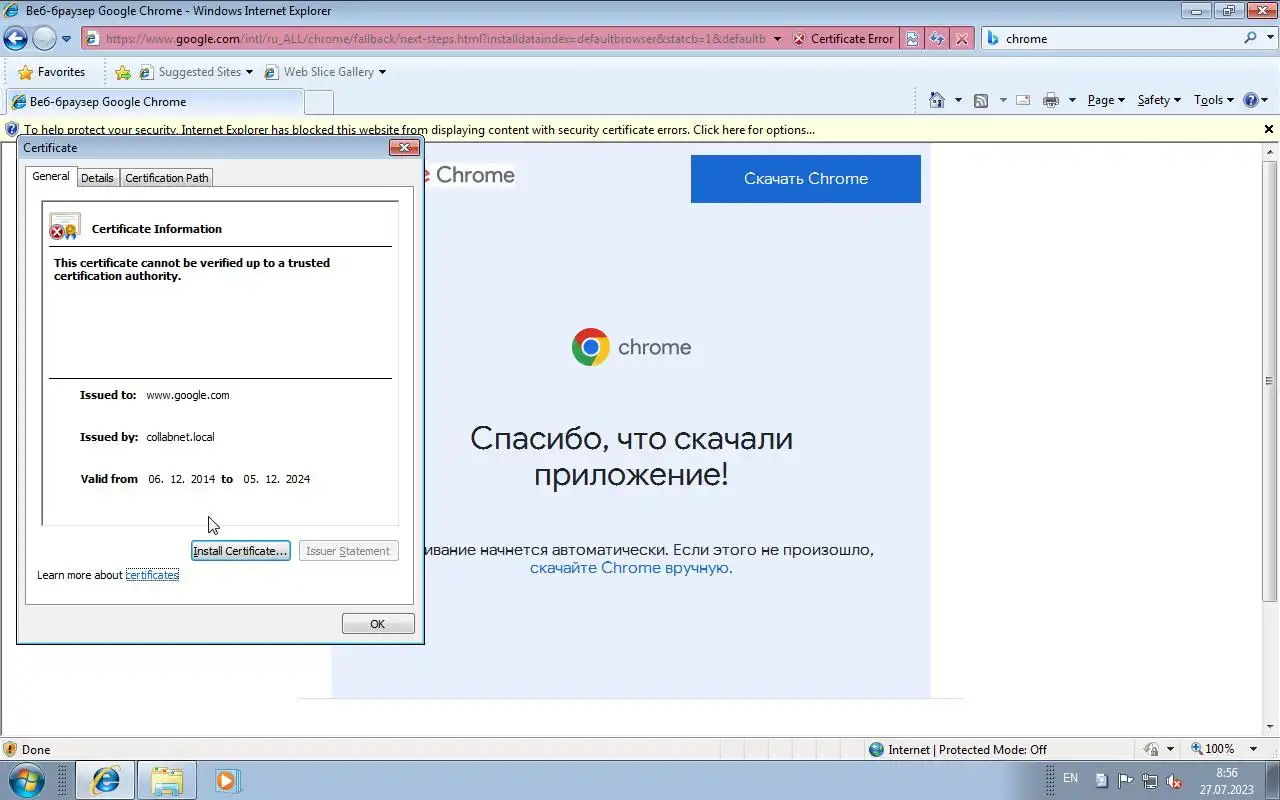This screenshot has height=800, width=1280.
Task: Launch Windows Media Player from taskbar
Action: pyautogui.click(x=228, y=780)
